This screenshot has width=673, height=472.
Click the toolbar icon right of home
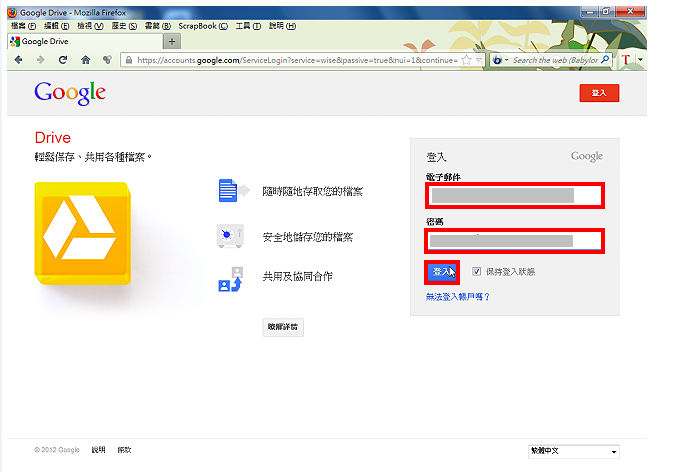(107, 60)
